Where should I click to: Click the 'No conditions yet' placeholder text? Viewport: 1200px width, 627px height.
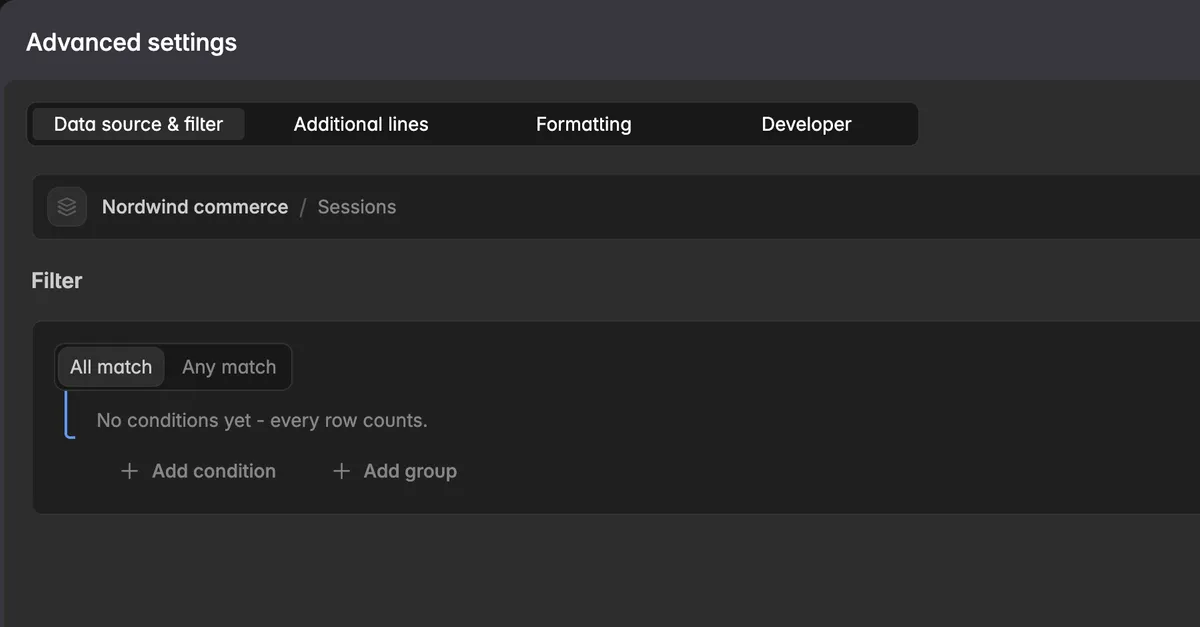tap(262, 420)
